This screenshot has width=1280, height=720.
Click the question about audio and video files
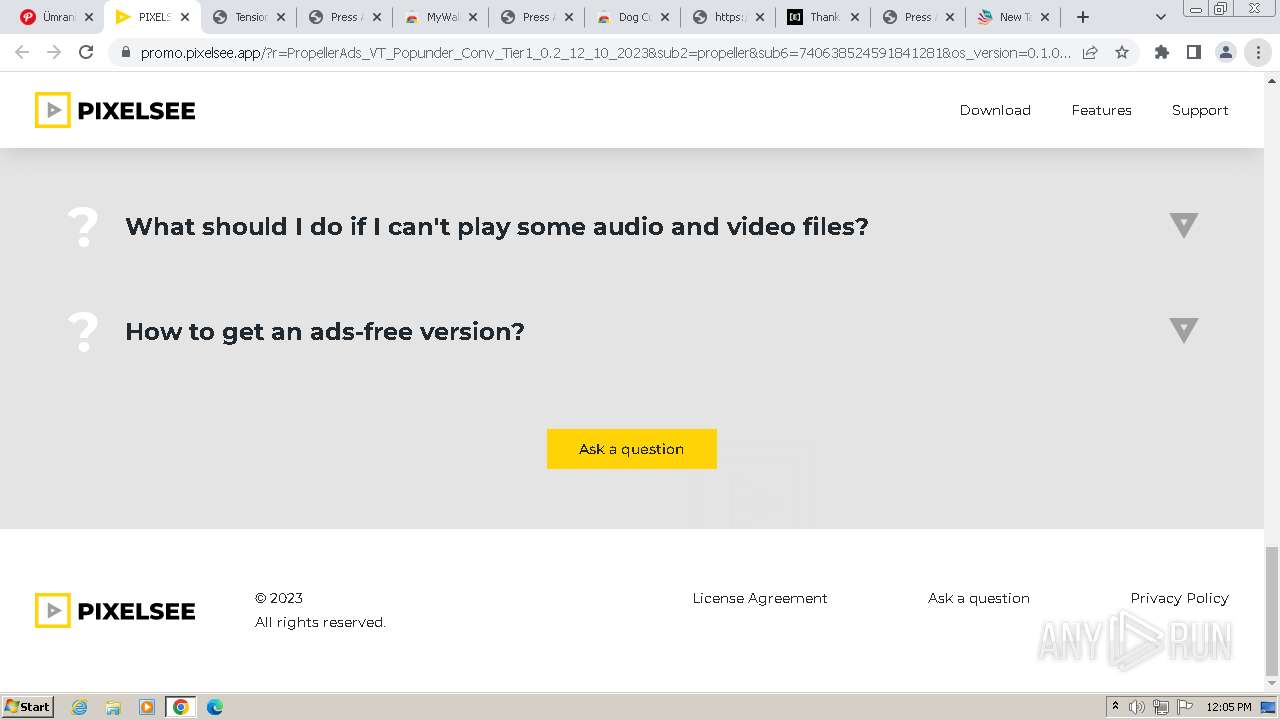(497, 226)
